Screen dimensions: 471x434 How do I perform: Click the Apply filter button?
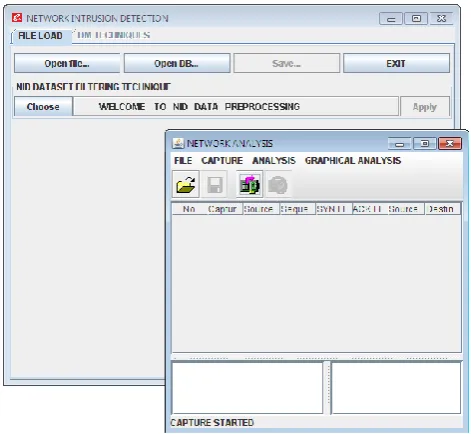pos(425,107)
